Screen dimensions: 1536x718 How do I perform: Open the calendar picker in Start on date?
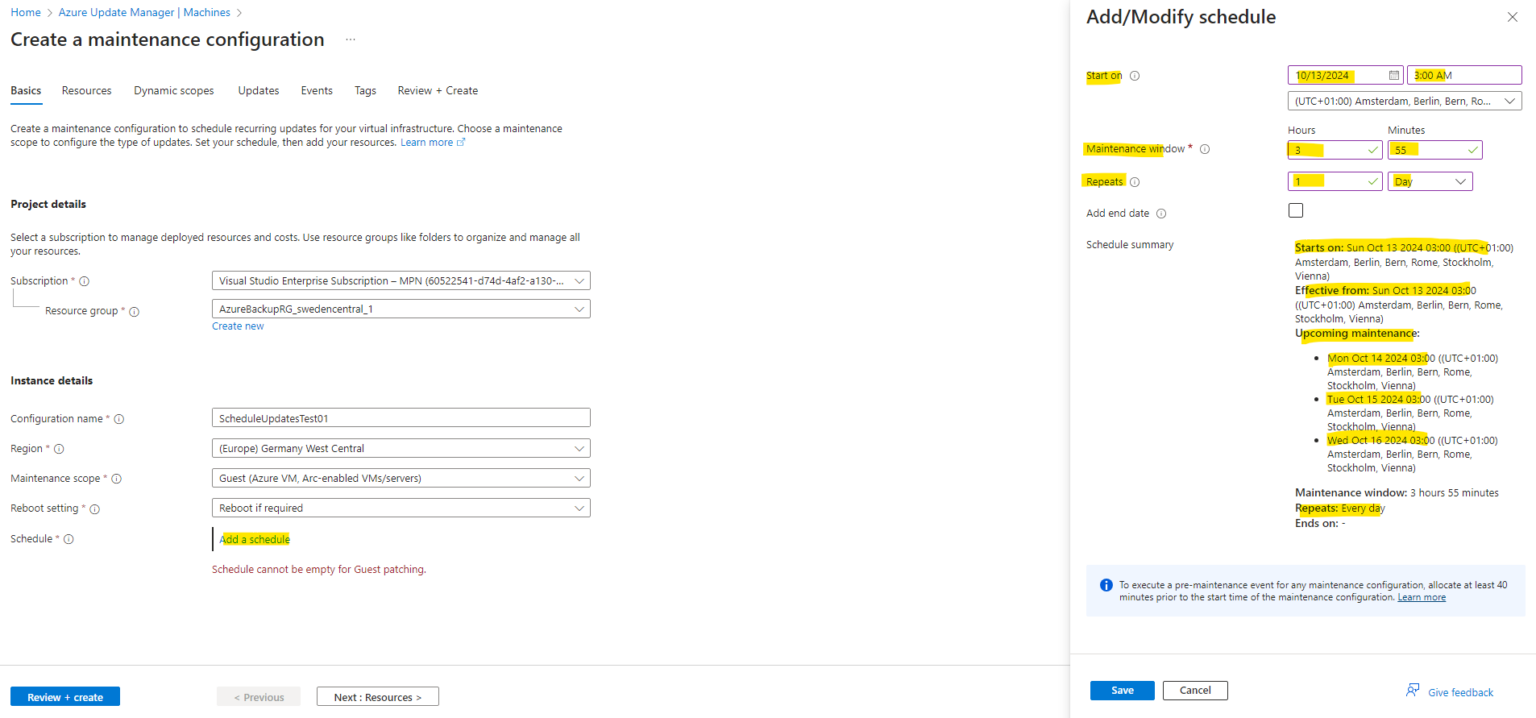pos(1394,75)
